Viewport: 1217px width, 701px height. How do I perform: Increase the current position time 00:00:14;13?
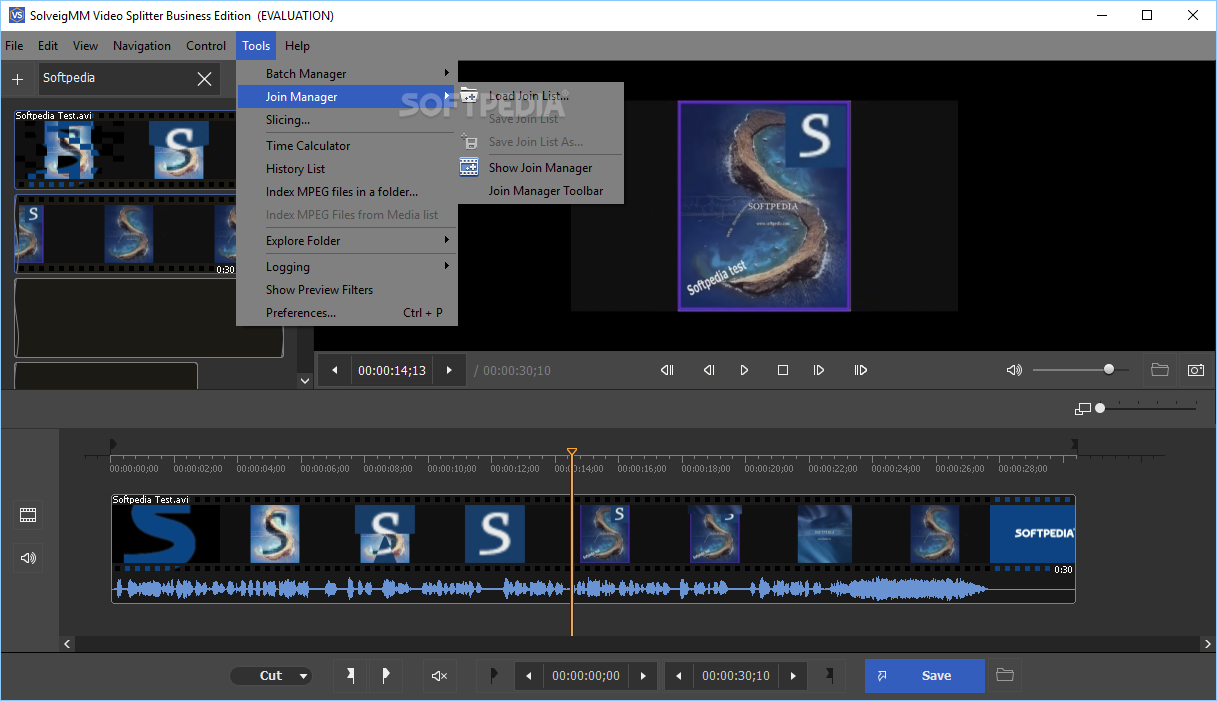click(x=449, y=370)
